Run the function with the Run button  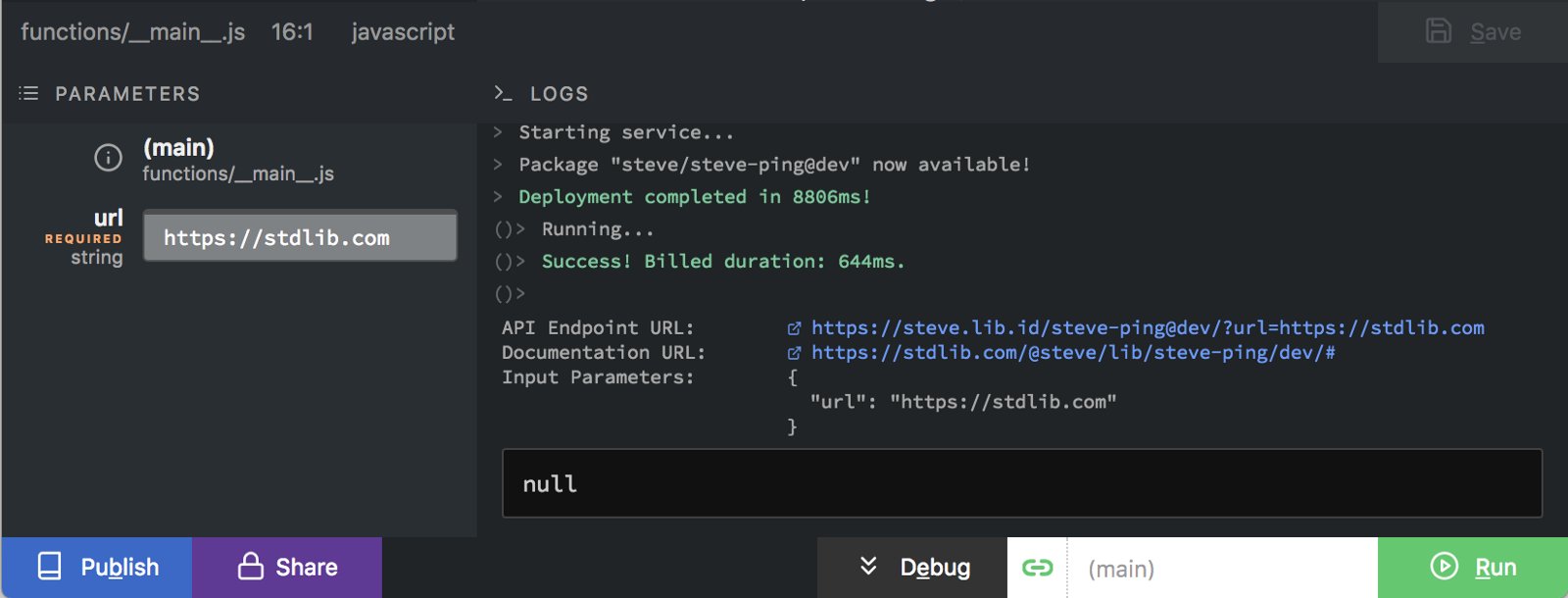click(1472, 567)
